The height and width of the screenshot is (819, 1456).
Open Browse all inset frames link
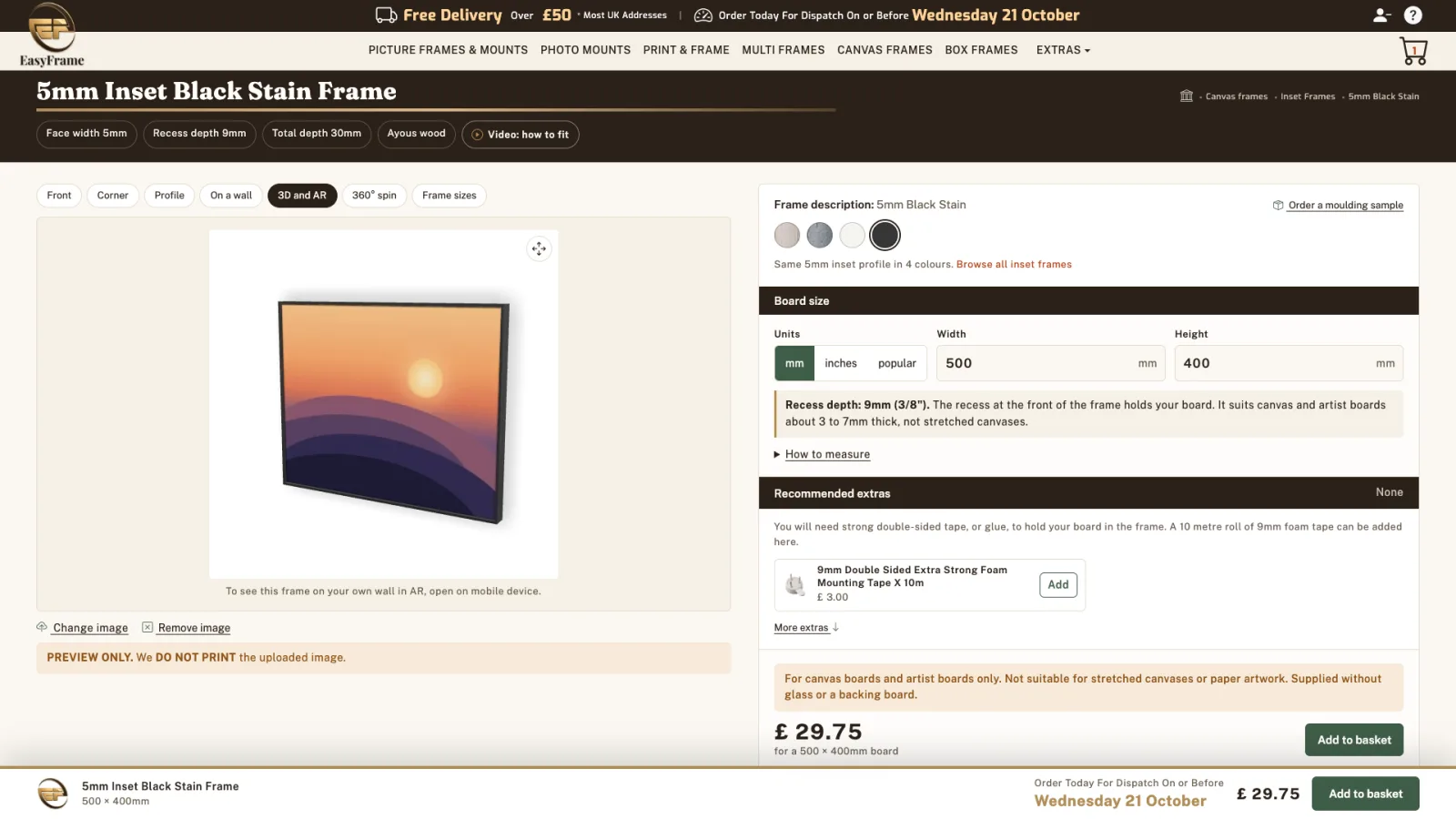coord(1014,265)
